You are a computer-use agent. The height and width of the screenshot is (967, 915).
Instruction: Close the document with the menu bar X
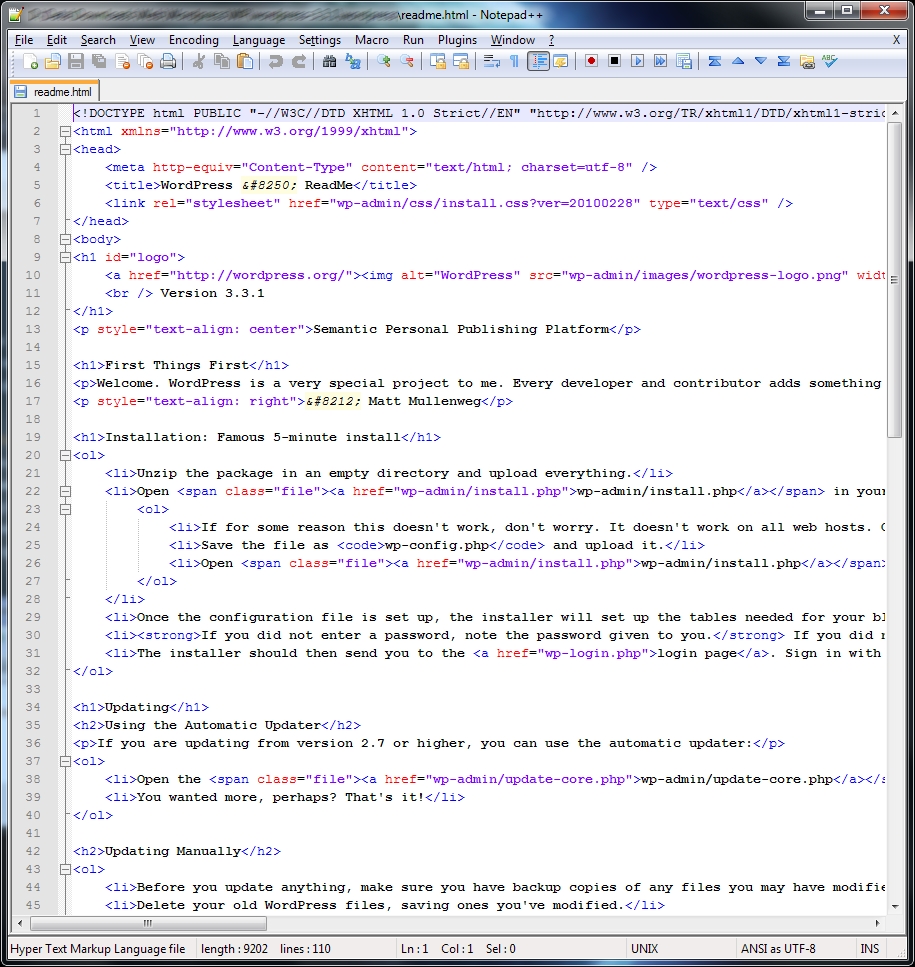pos(896,40)
